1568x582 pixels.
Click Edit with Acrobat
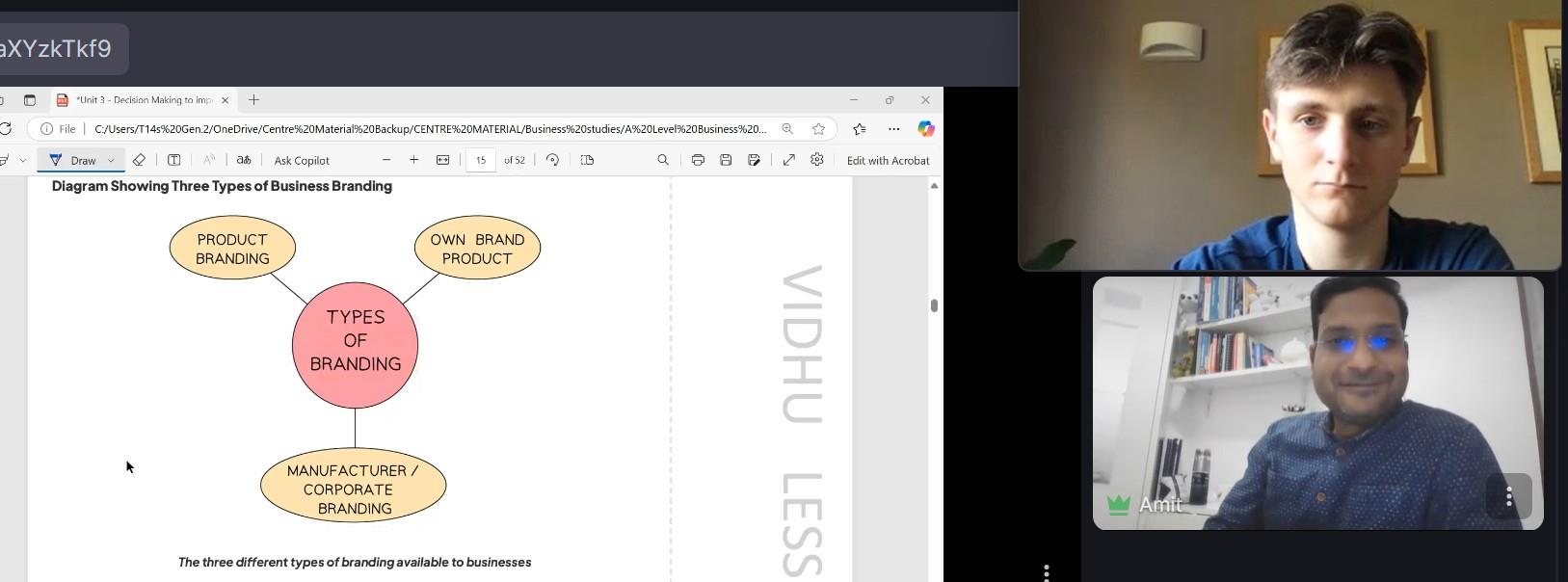888,160
